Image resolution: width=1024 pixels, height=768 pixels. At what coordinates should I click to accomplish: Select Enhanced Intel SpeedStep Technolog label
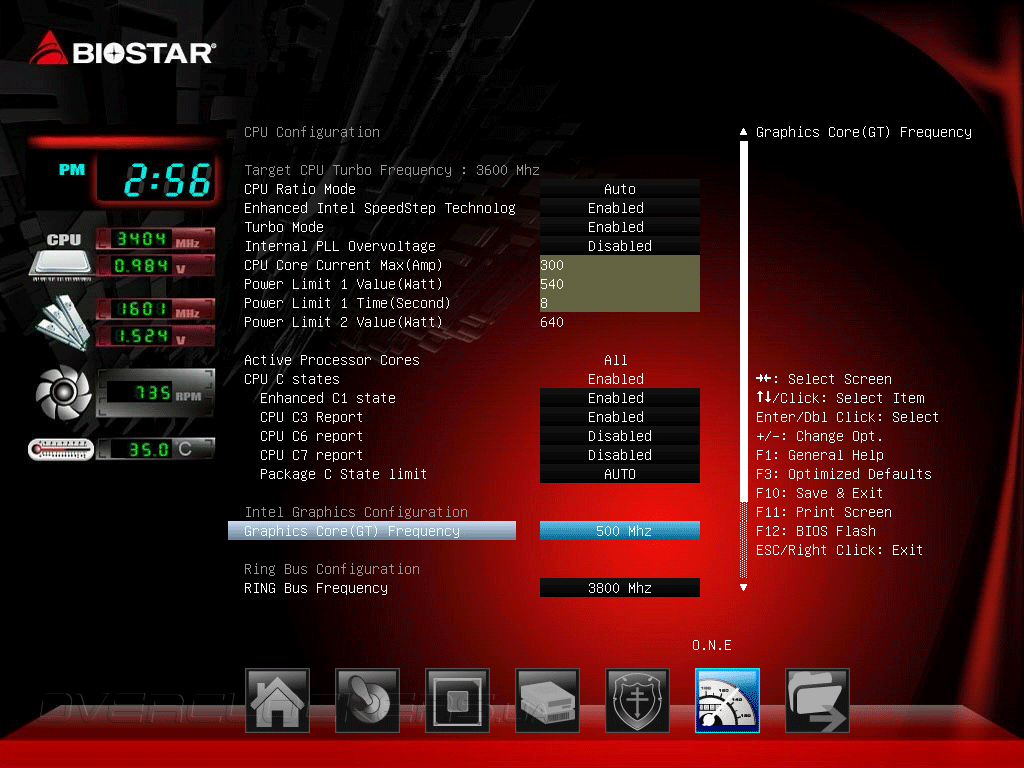coord(379,208)
